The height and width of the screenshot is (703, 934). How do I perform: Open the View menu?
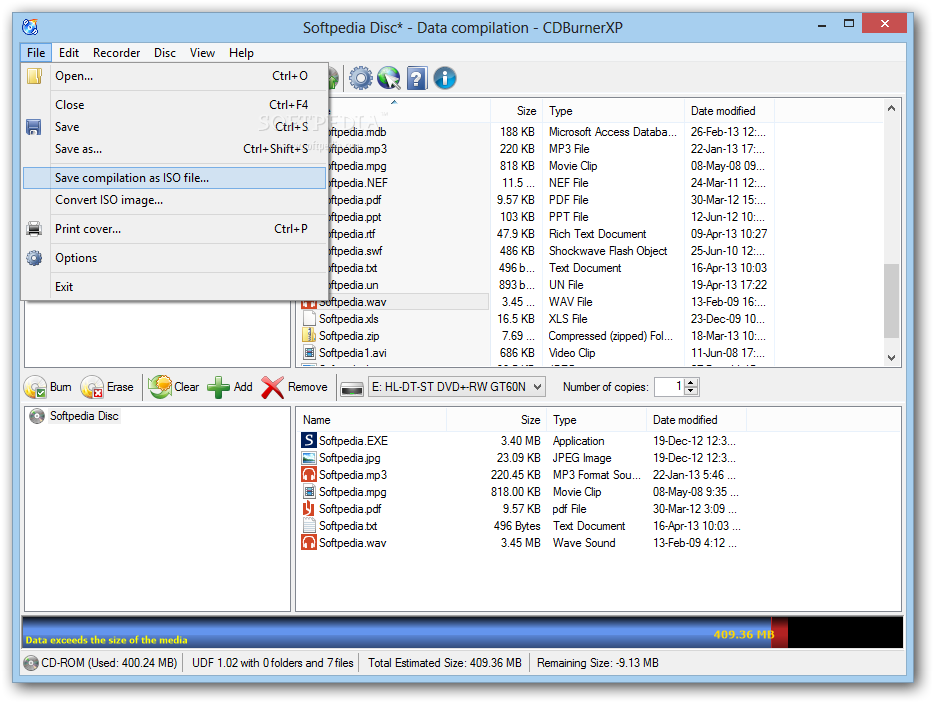click(x=202, y=52)
